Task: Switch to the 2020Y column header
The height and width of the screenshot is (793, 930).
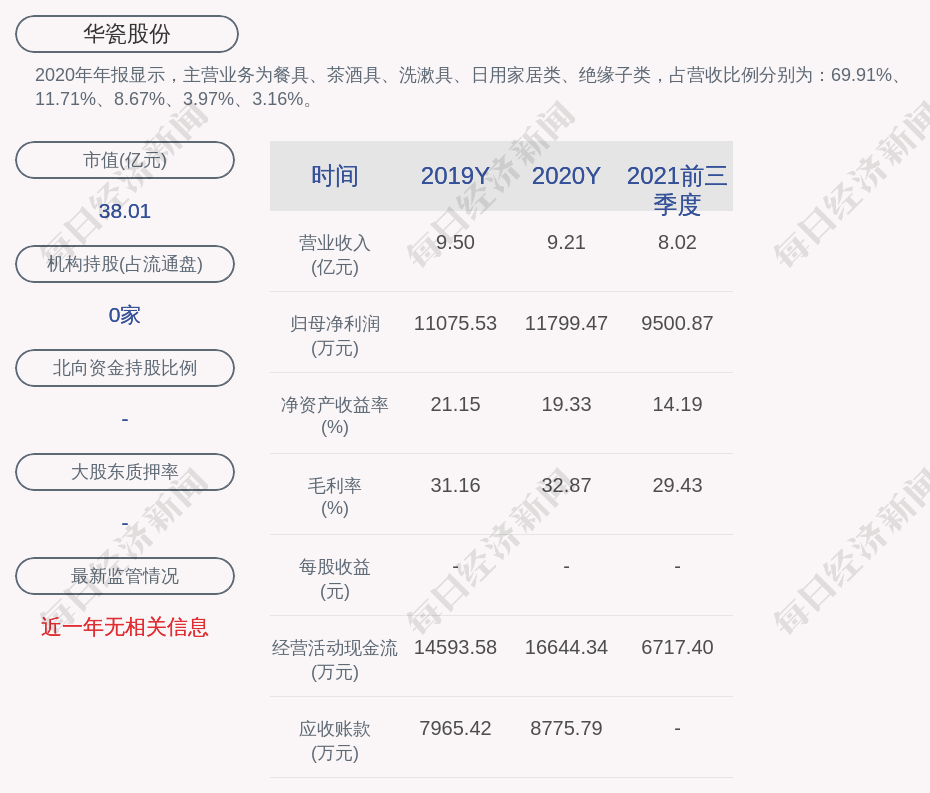Action: pyautogui.click(x=566, y=176)
